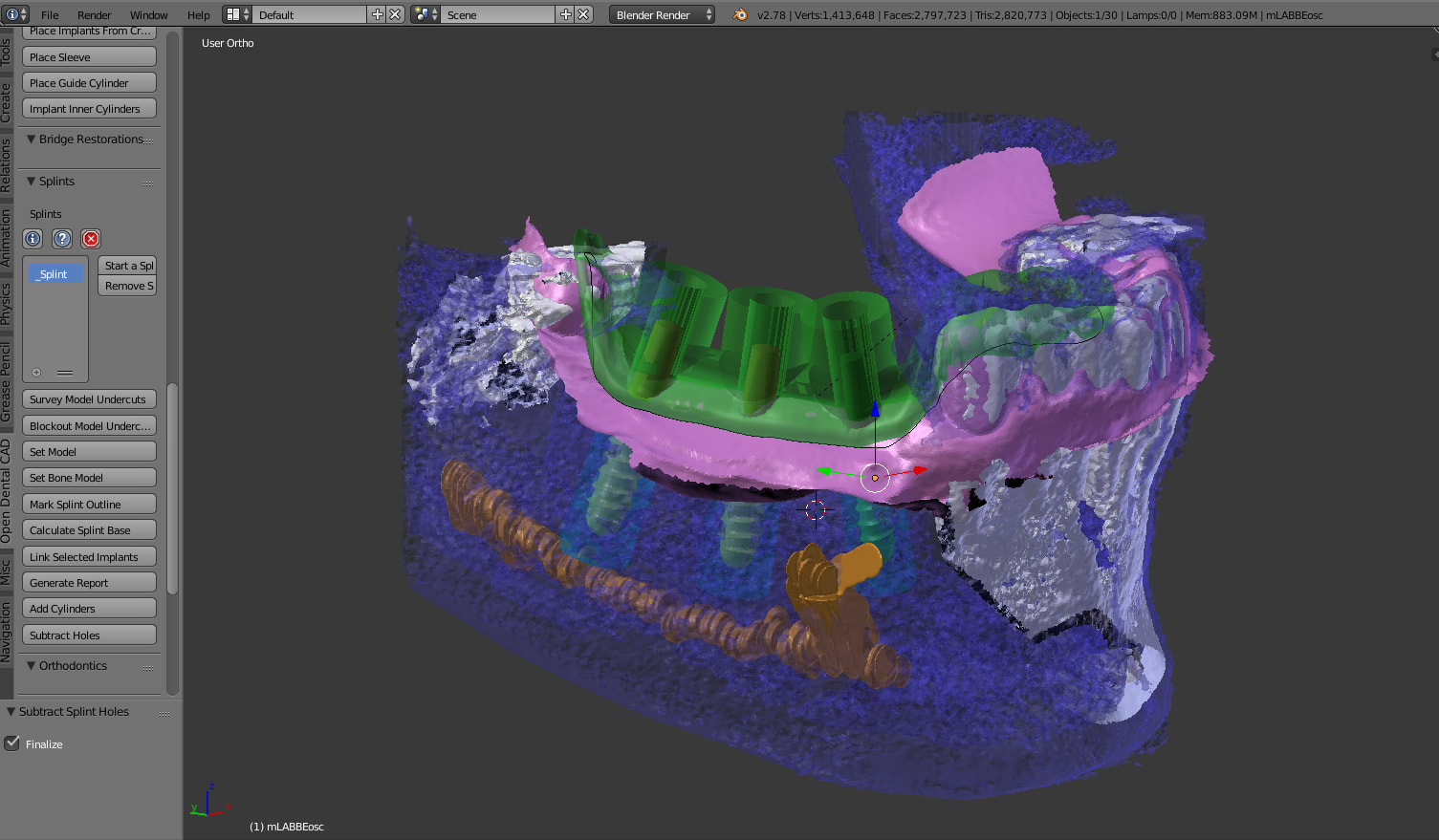The width and height of the screenshot is (1439, 840).
Task: Click the red cancel icon under Splints
Action: (x=91, y=239)
